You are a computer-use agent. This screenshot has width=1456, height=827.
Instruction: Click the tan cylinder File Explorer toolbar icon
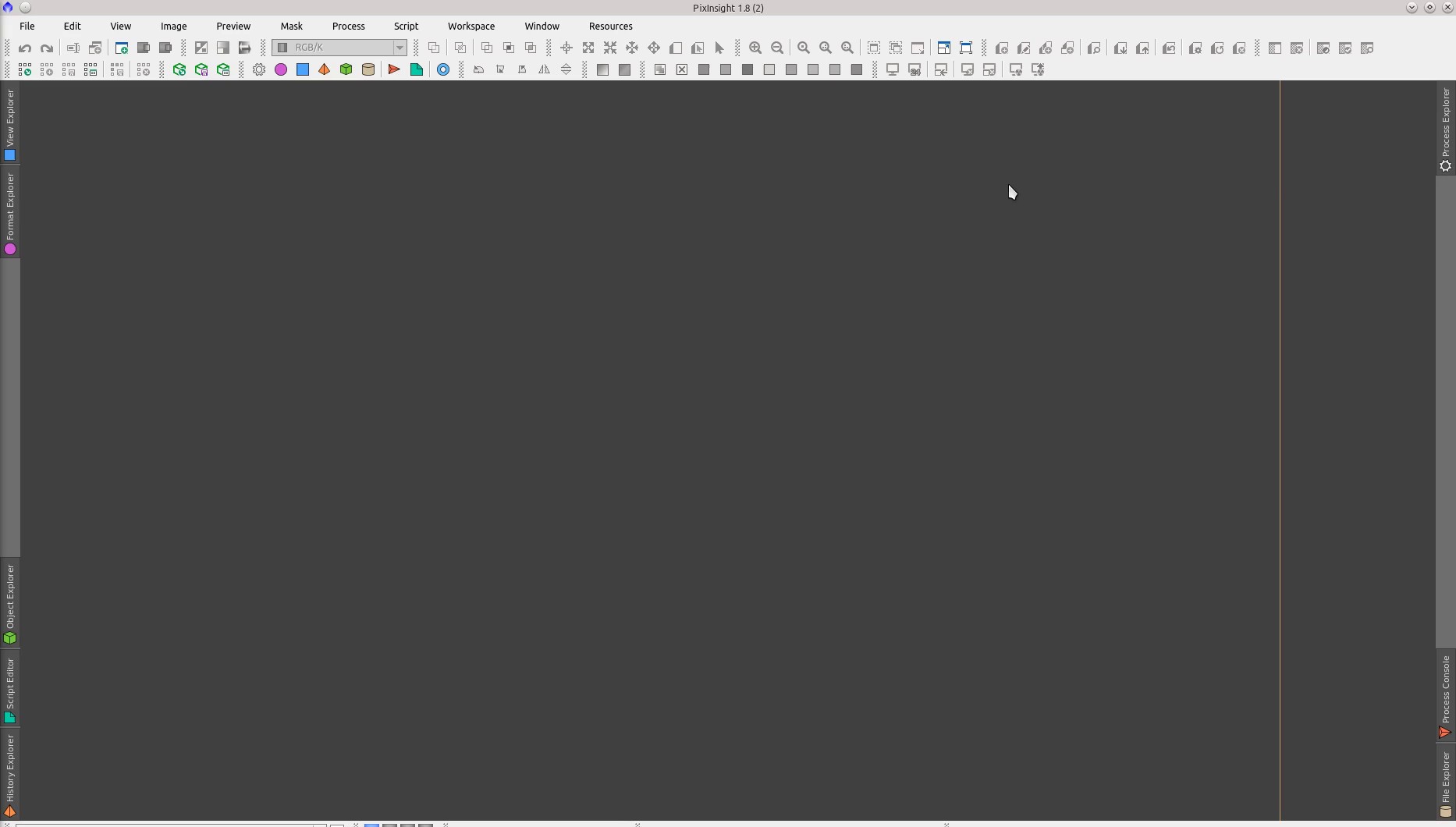(x=368, y=70)
